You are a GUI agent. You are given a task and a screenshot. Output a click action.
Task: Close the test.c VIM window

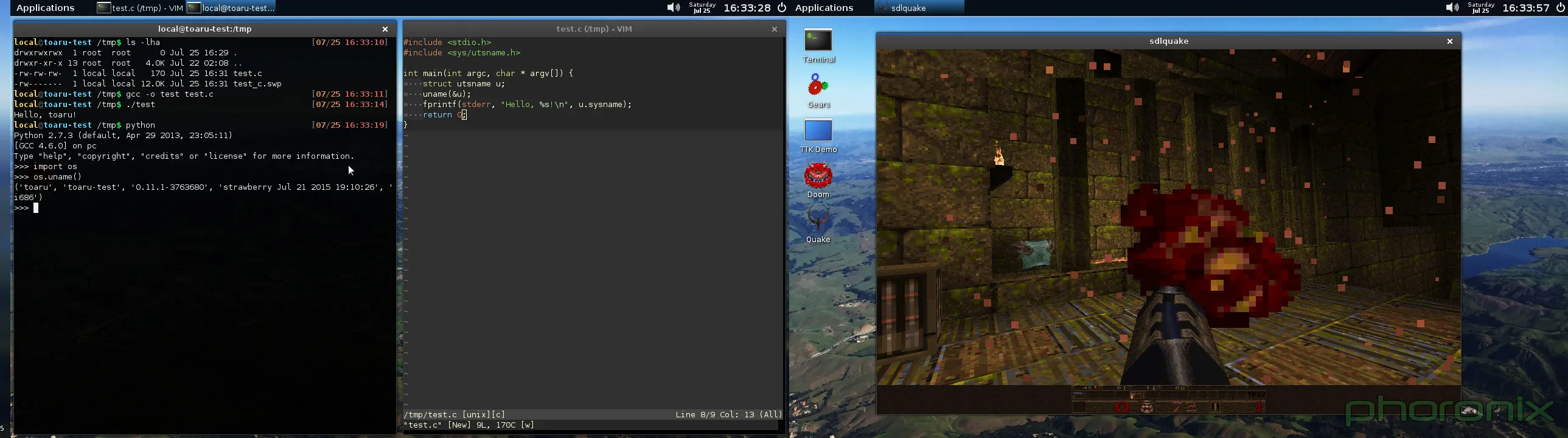tap(774, 29)
